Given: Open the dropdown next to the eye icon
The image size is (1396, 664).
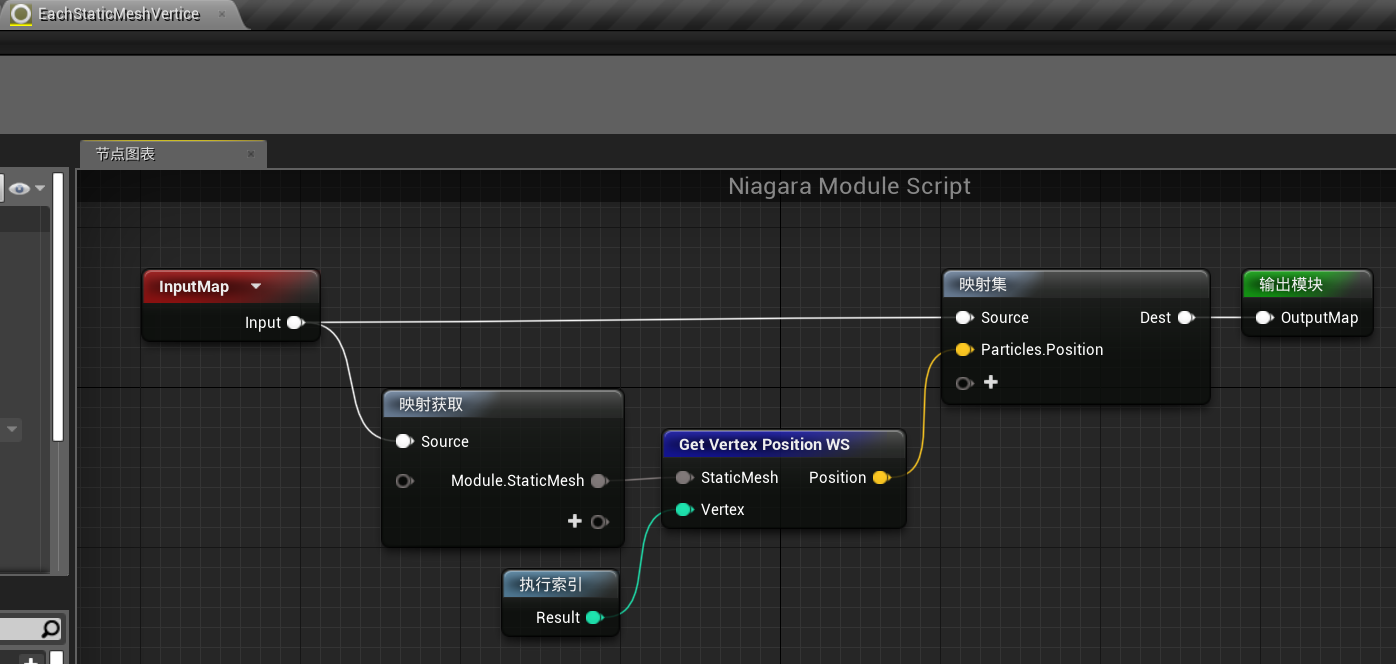Looking at the screenshot, I should [39, 187].
